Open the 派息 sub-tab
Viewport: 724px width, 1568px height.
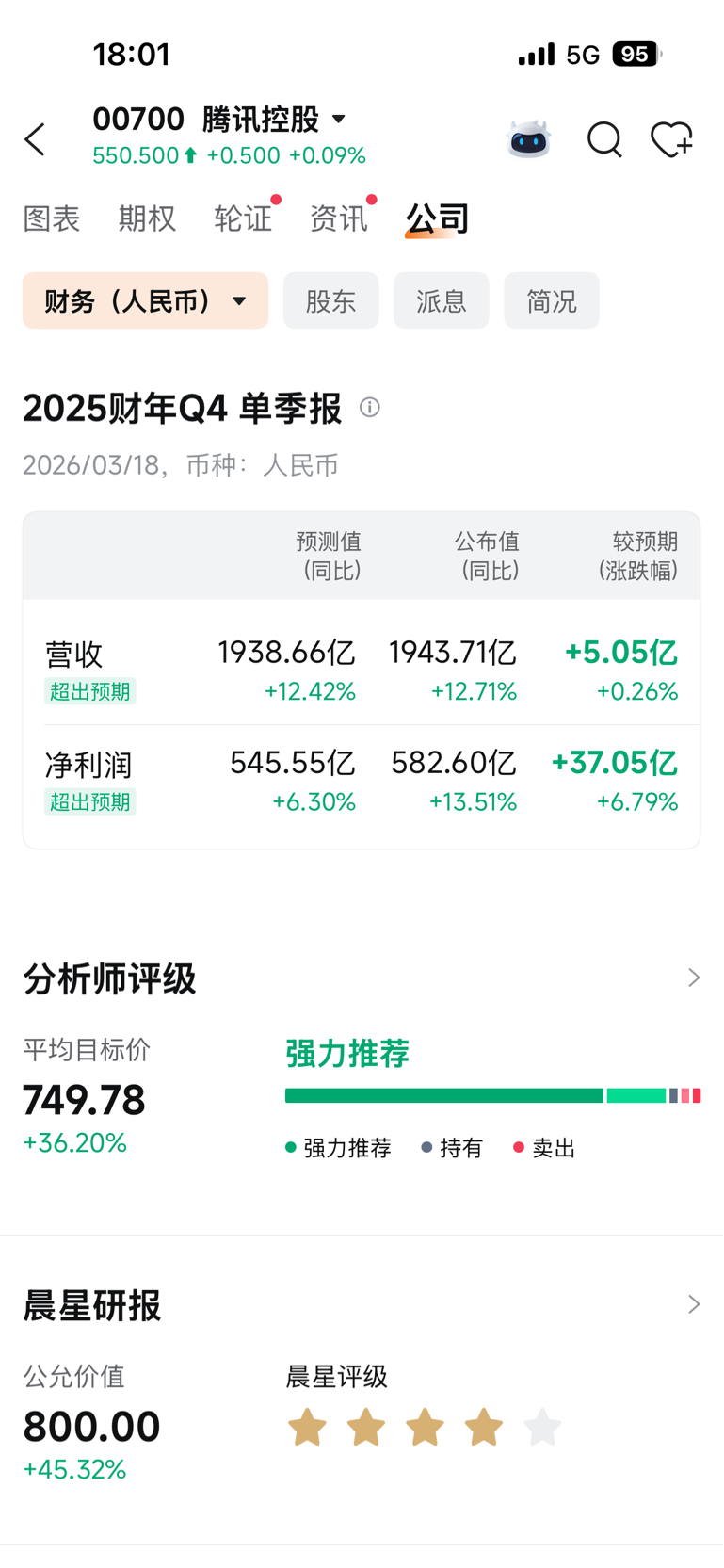coord(442,300)
